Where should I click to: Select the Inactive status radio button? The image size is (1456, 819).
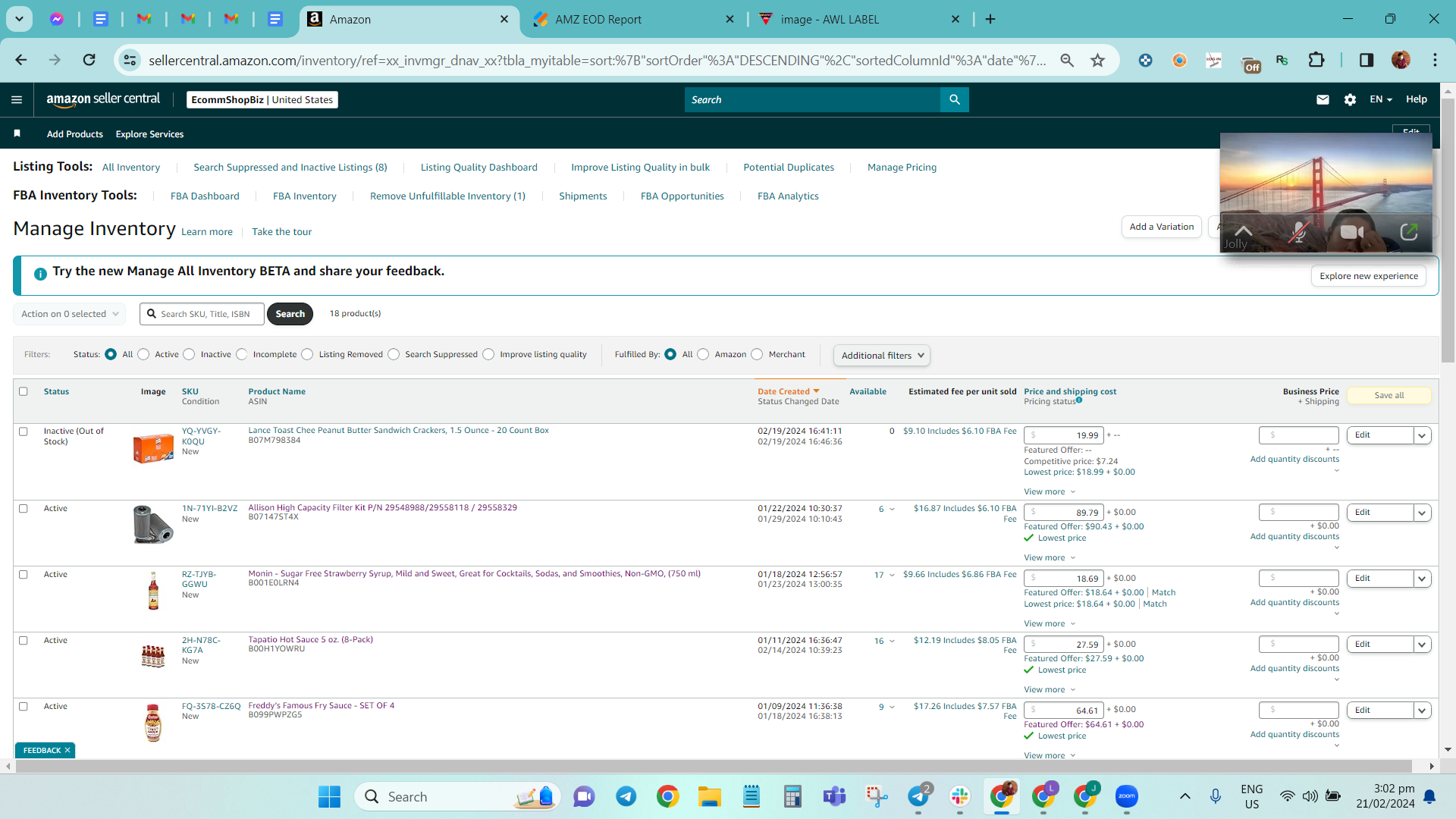point(189,354)
